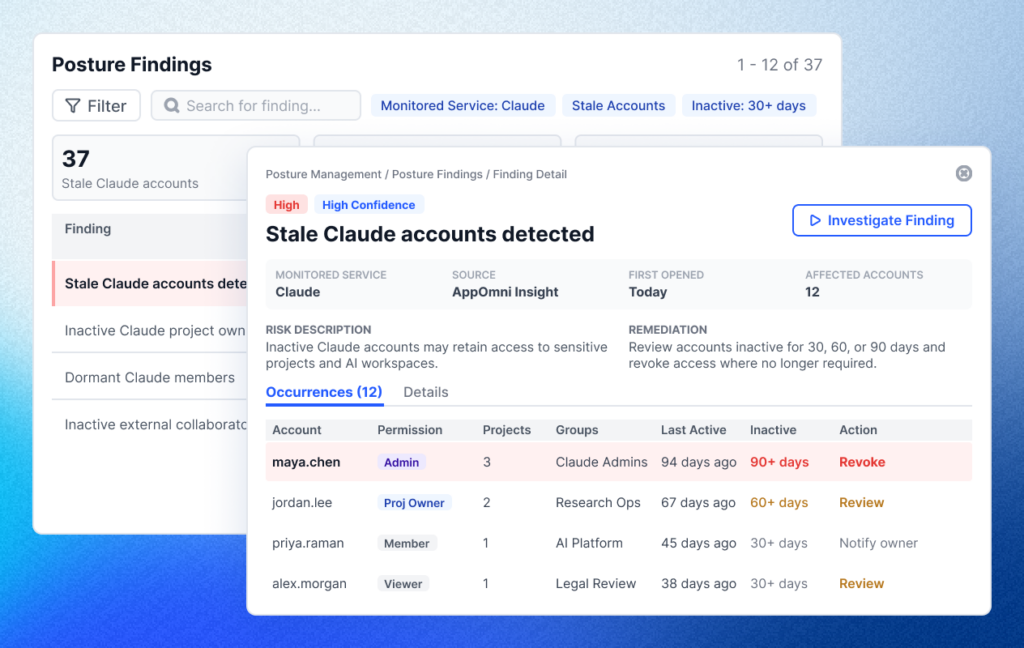Select the Inactive external collaborators finding row
This screenshot has width=1024, height=648.
pos(150,425)
